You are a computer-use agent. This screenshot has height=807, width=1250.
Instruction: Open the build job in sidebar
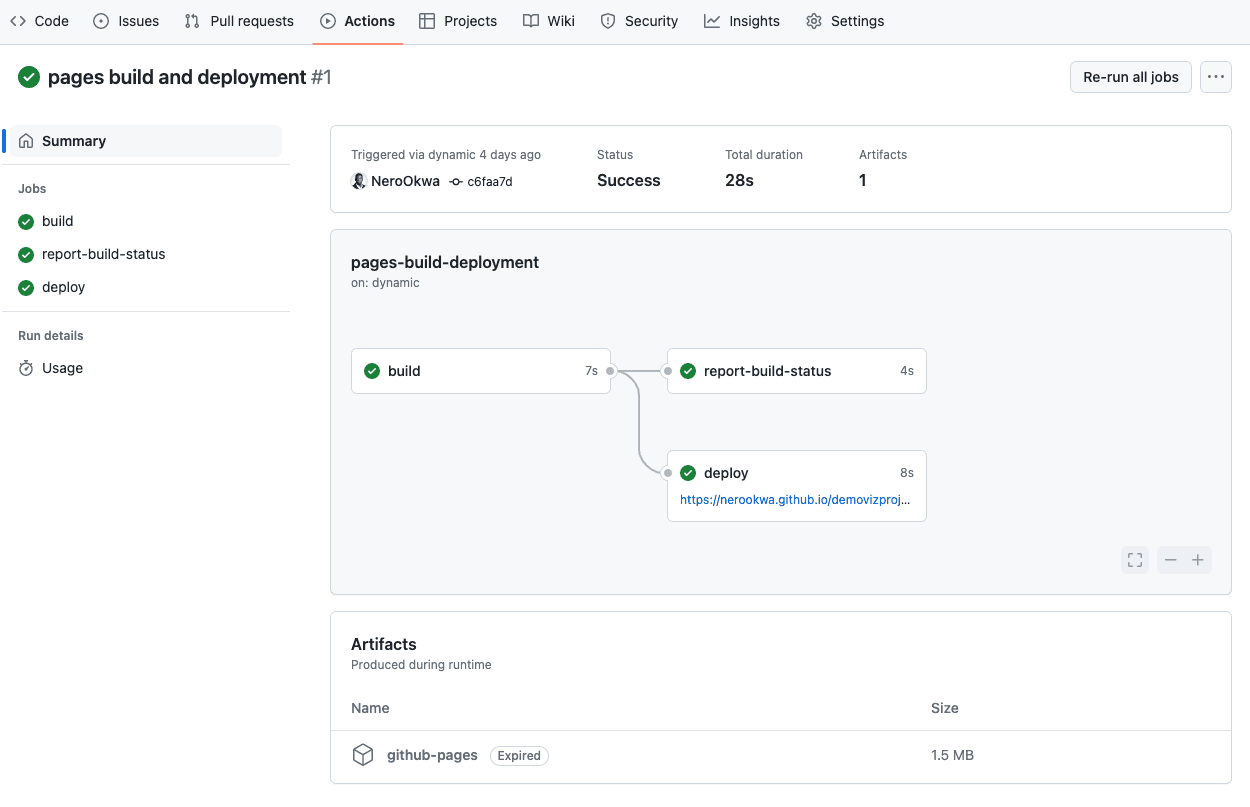coord(58,221)
